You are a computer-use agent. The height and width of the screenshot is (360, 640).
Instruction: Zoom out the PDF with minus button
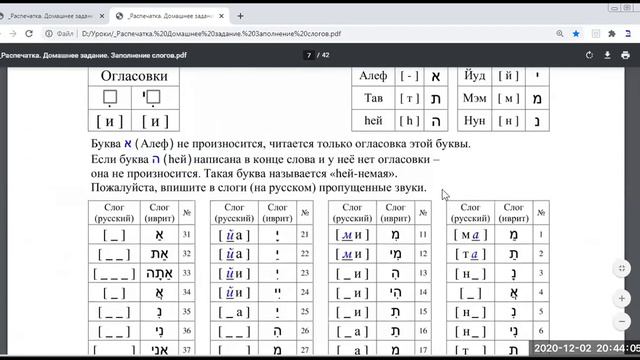622,321
